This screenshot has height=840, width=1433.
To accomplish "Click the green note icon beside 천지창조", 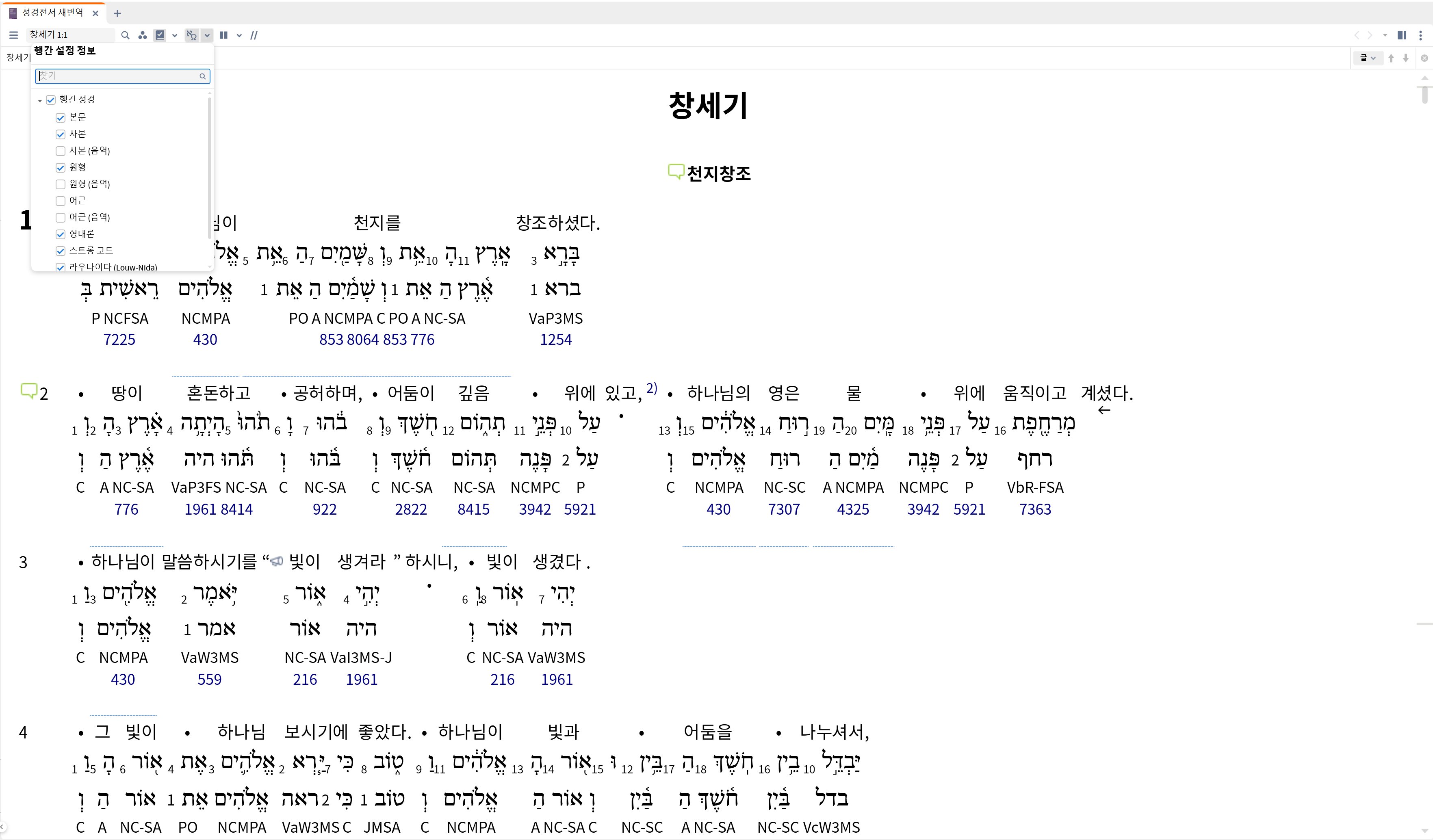I will click(676, 172).
